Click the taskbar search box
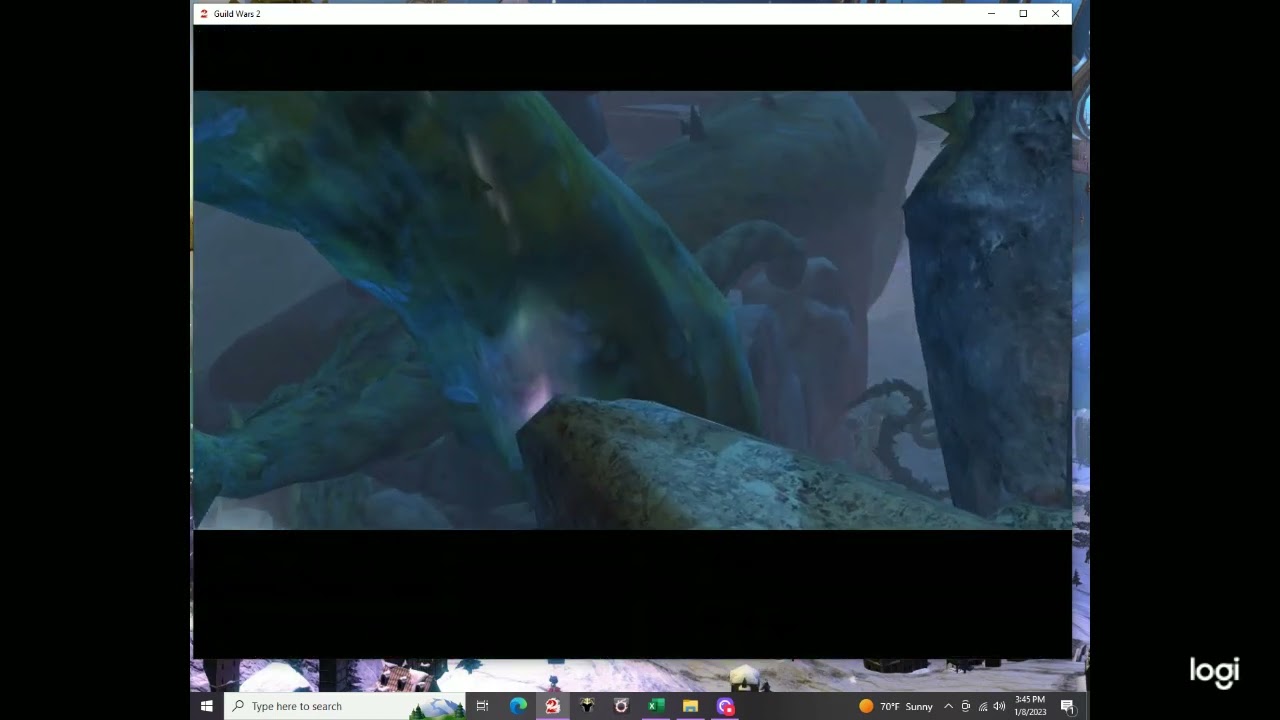 pos(344,706)
